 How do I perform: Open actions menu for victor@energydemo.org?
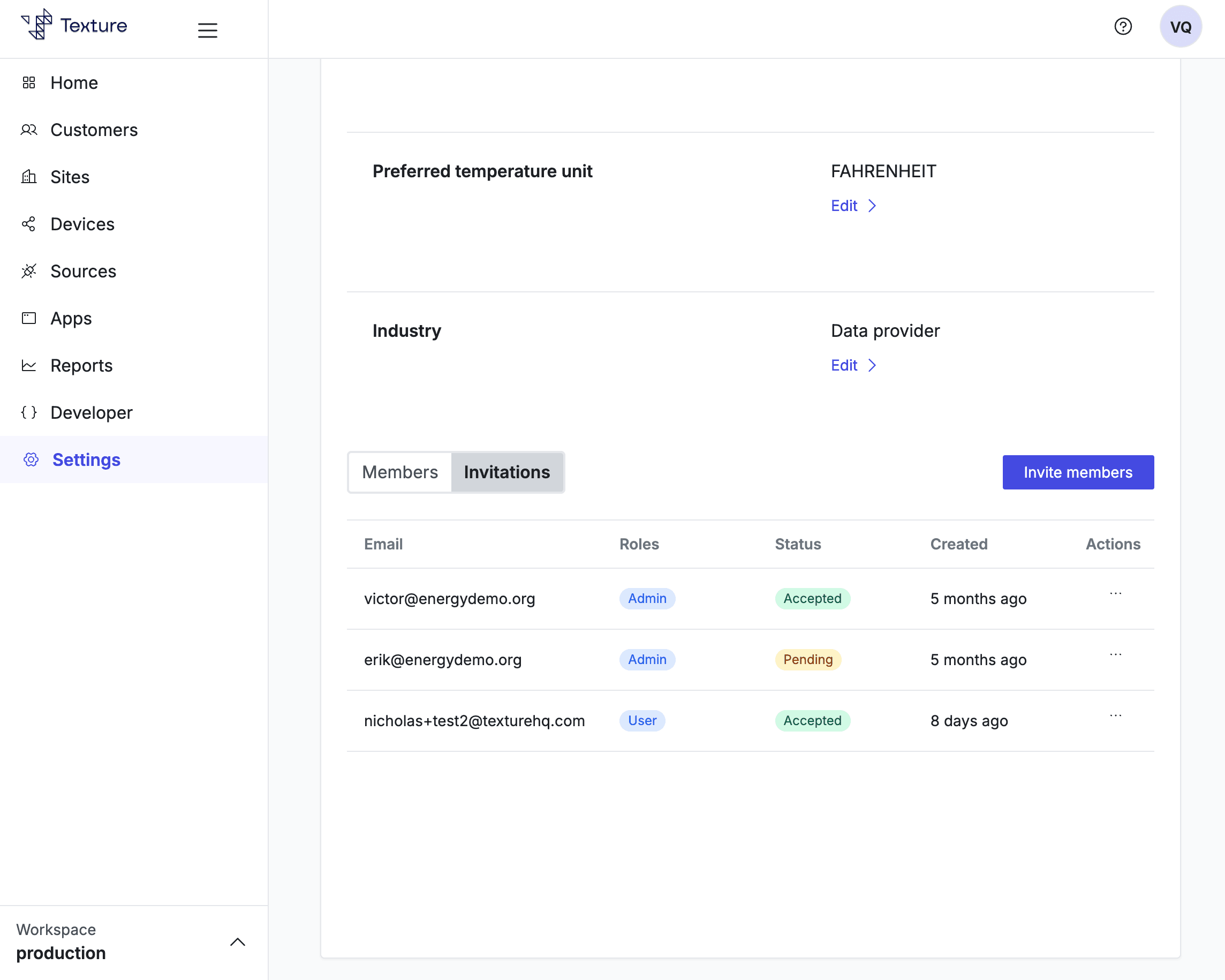point(1115,593)
